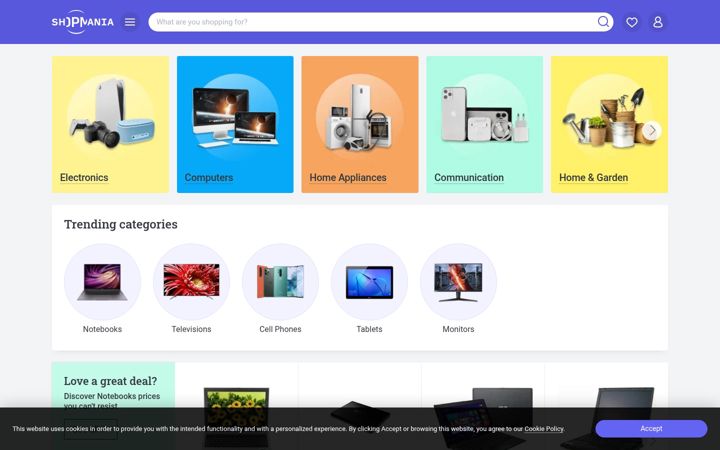This screenshot has width=720, height=450.
Task: Select the Cell Phones trending category image
Action: (281, 282)
